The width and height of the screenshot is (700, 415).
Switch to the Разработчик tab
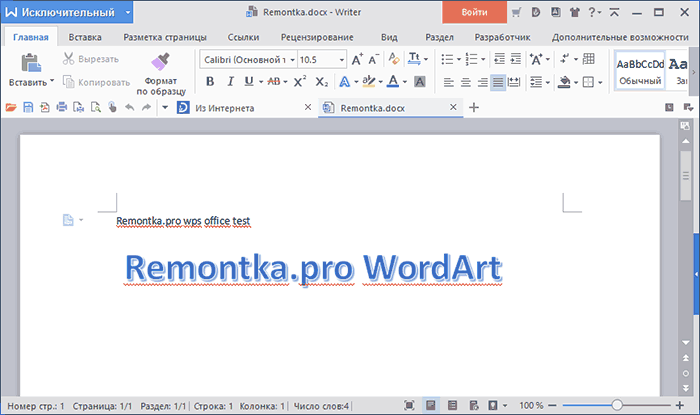pos(502,37)
